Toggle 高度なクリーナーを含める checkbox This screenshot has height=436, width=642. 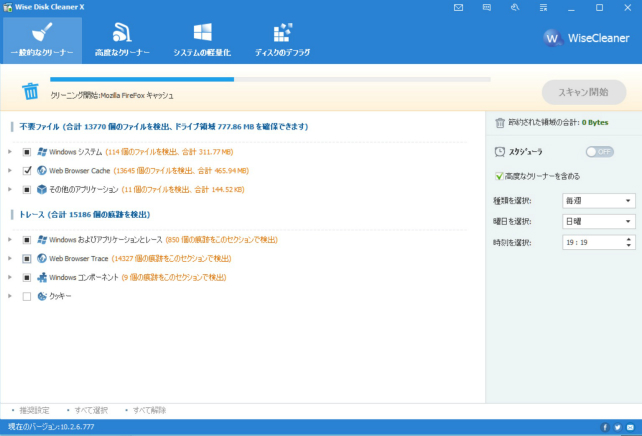tap(499, 176)
